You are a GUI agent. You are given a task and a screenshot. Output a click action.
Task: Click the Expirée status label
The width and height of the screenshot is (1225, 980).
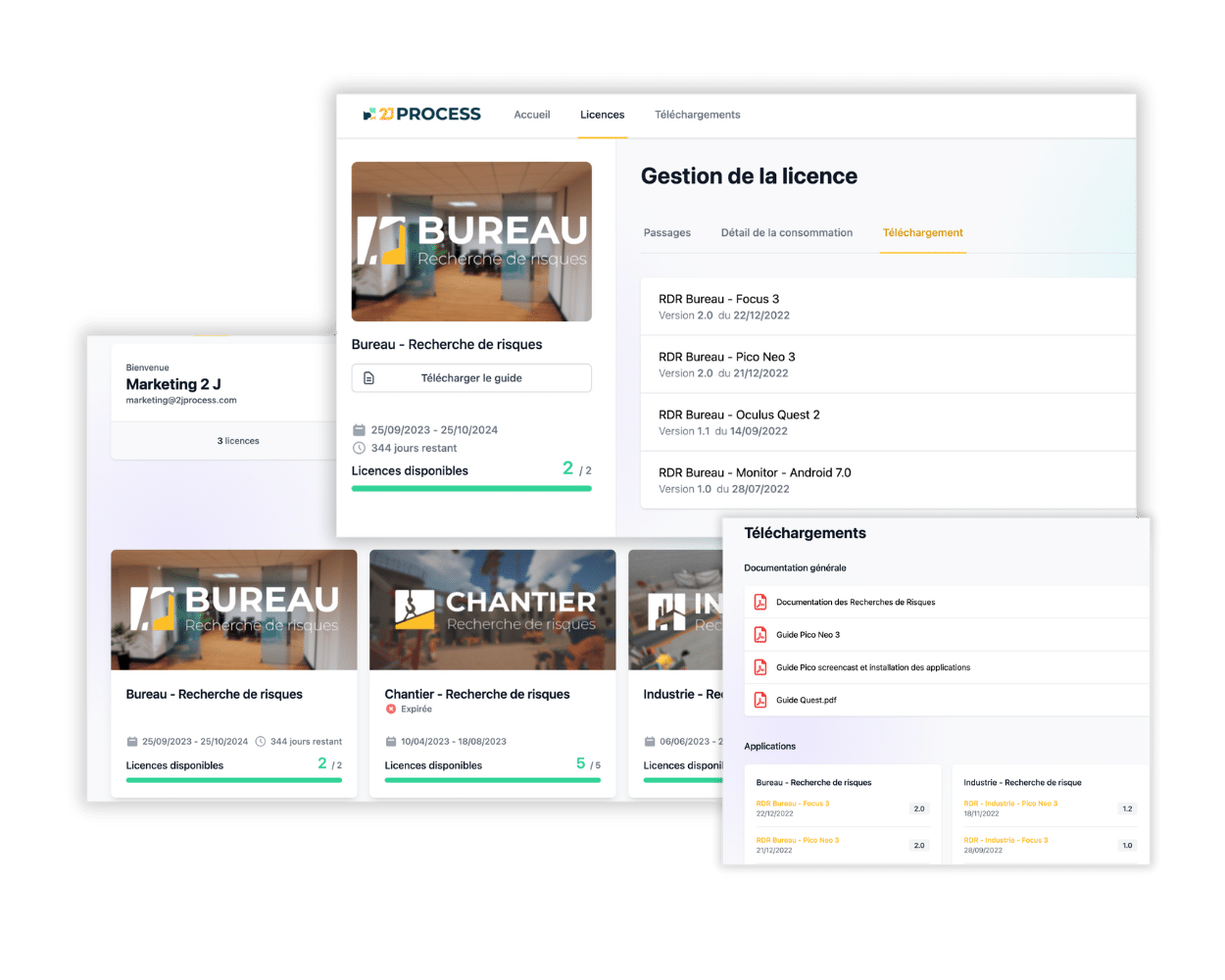click(x=416, y=710)
